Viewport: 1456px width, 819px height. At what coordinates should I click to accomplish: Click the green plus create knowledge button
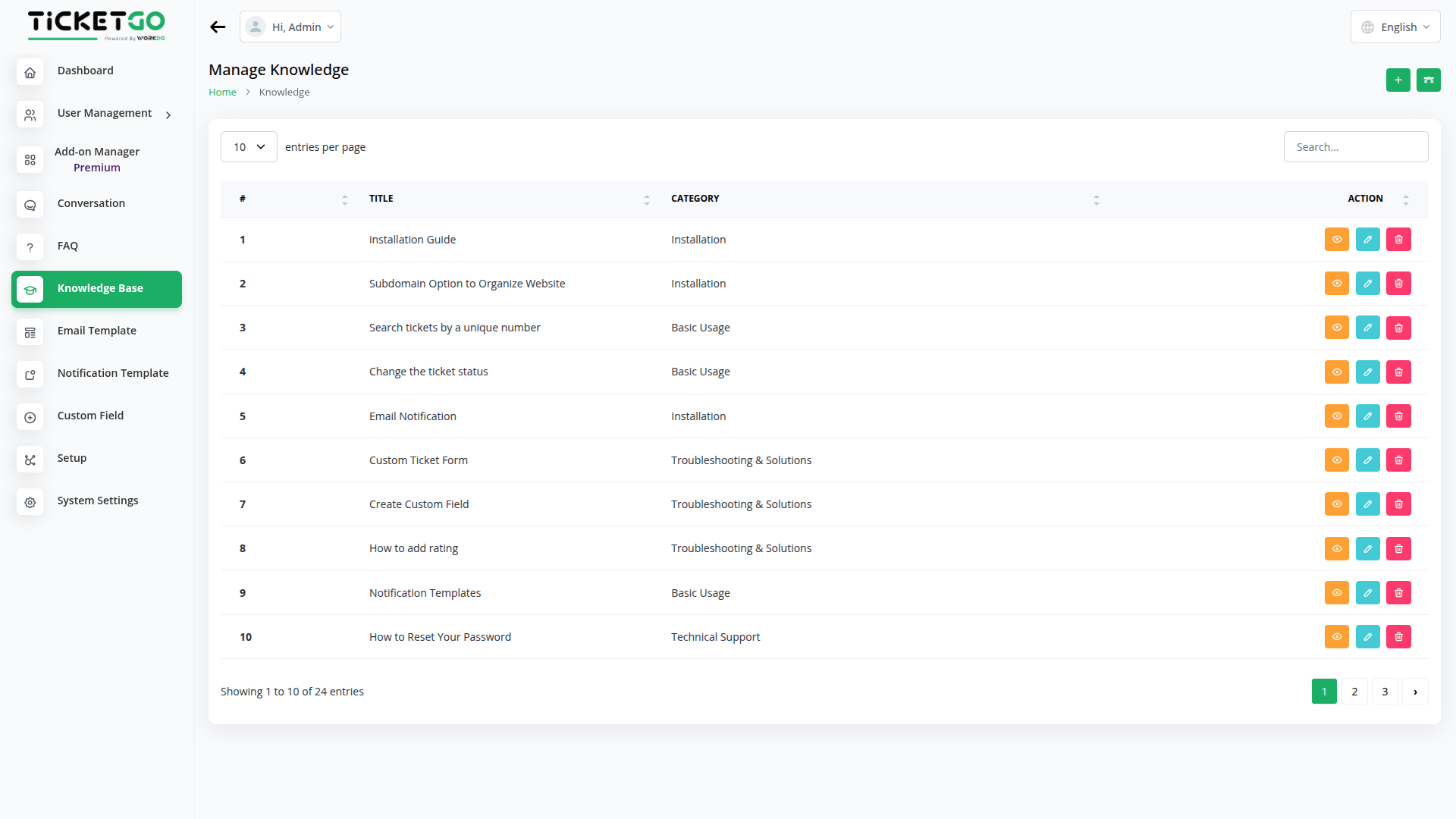point(1398,80)
